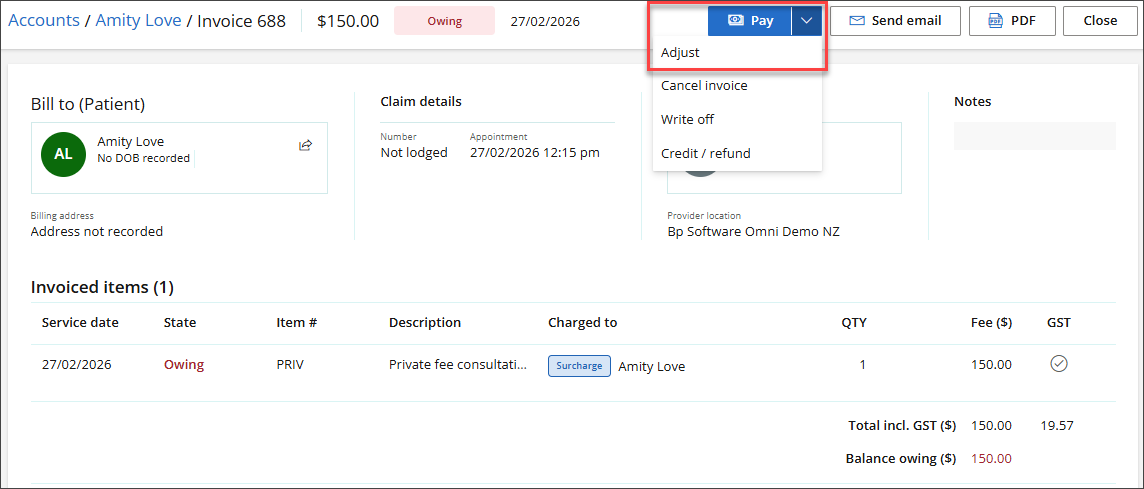Choose Cancel invoice menu option
Screen dimensions: 1144x489
[704, 86]
